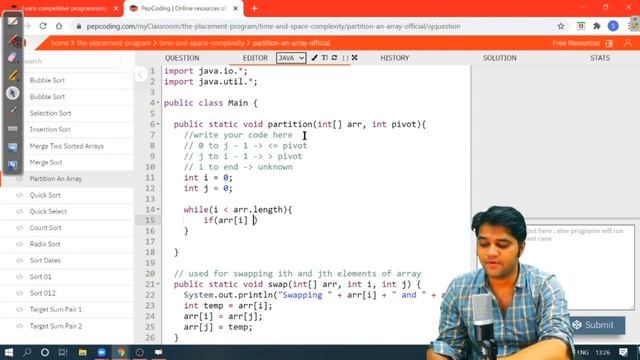Open the Windows Start menu
This screenshot has width=640, height=360.
click(9, 352)
